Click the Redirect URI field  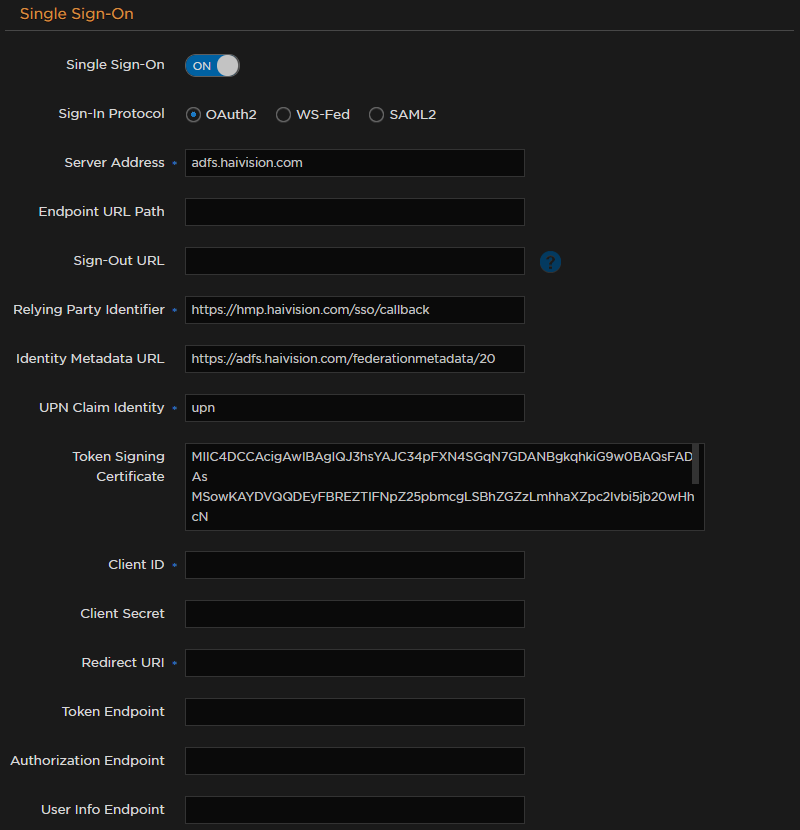pyautogui.click(x=354, y=662)
